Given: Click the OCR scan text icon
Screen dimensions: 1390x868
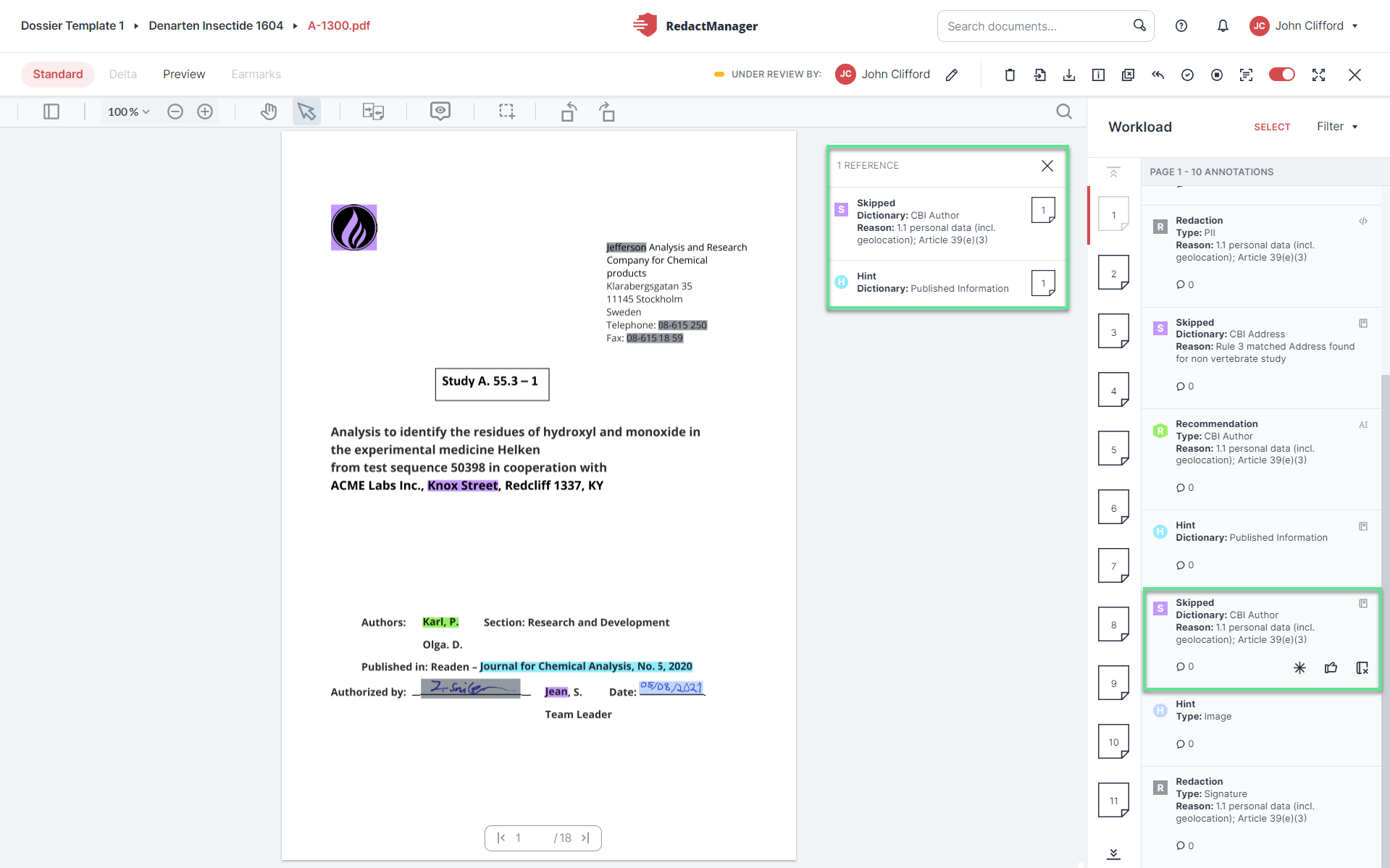Looking at the screenshot, I should point(1247,75).
